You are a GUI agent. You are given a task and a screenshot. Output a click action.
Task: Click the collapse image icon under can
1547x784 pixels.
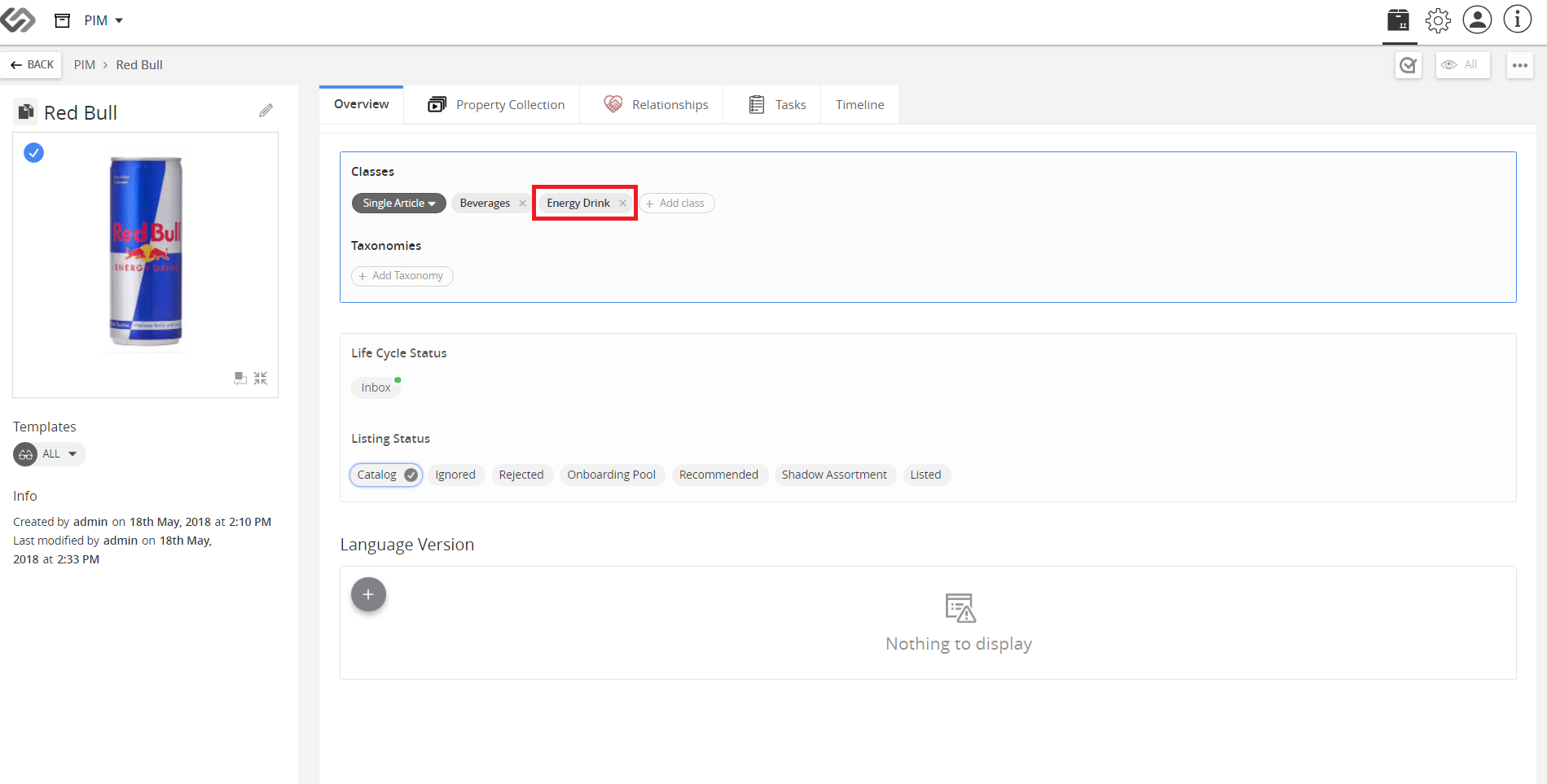[x=261, y=379]
